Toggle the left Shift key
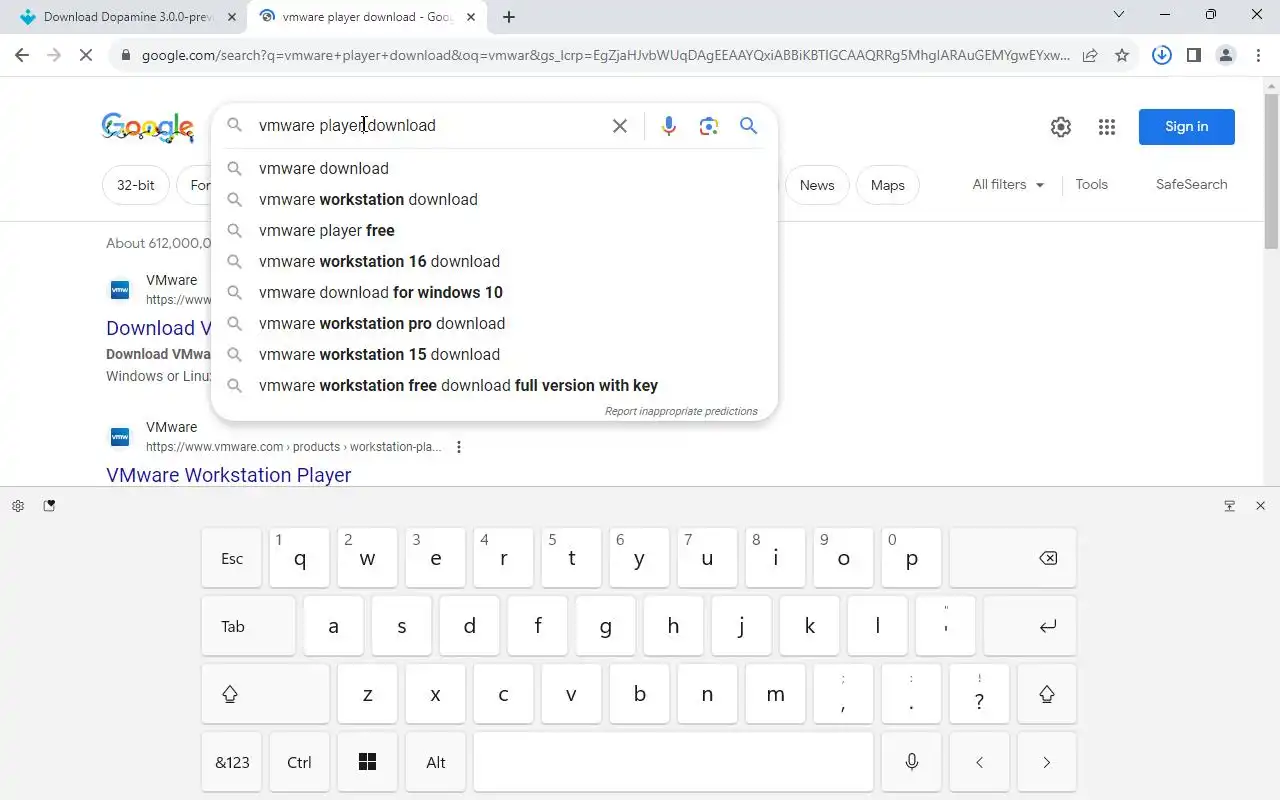Viewport: 1280px width, 800px height. point(265,694)
